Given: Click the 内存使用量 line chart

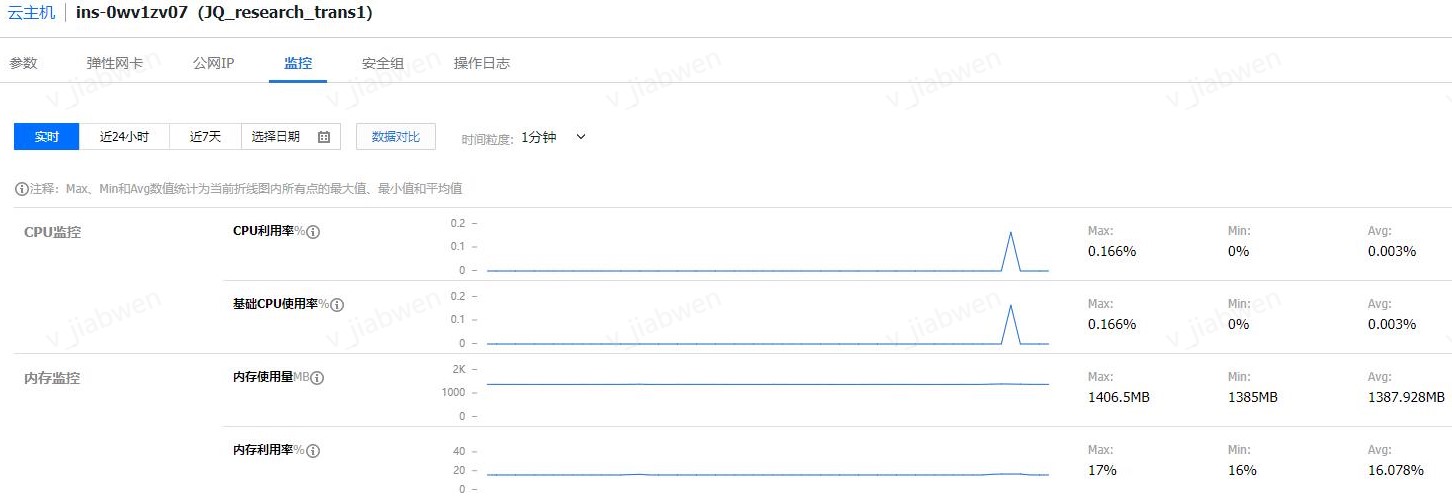Looking at the screenshot, I should tap(767, 384).
